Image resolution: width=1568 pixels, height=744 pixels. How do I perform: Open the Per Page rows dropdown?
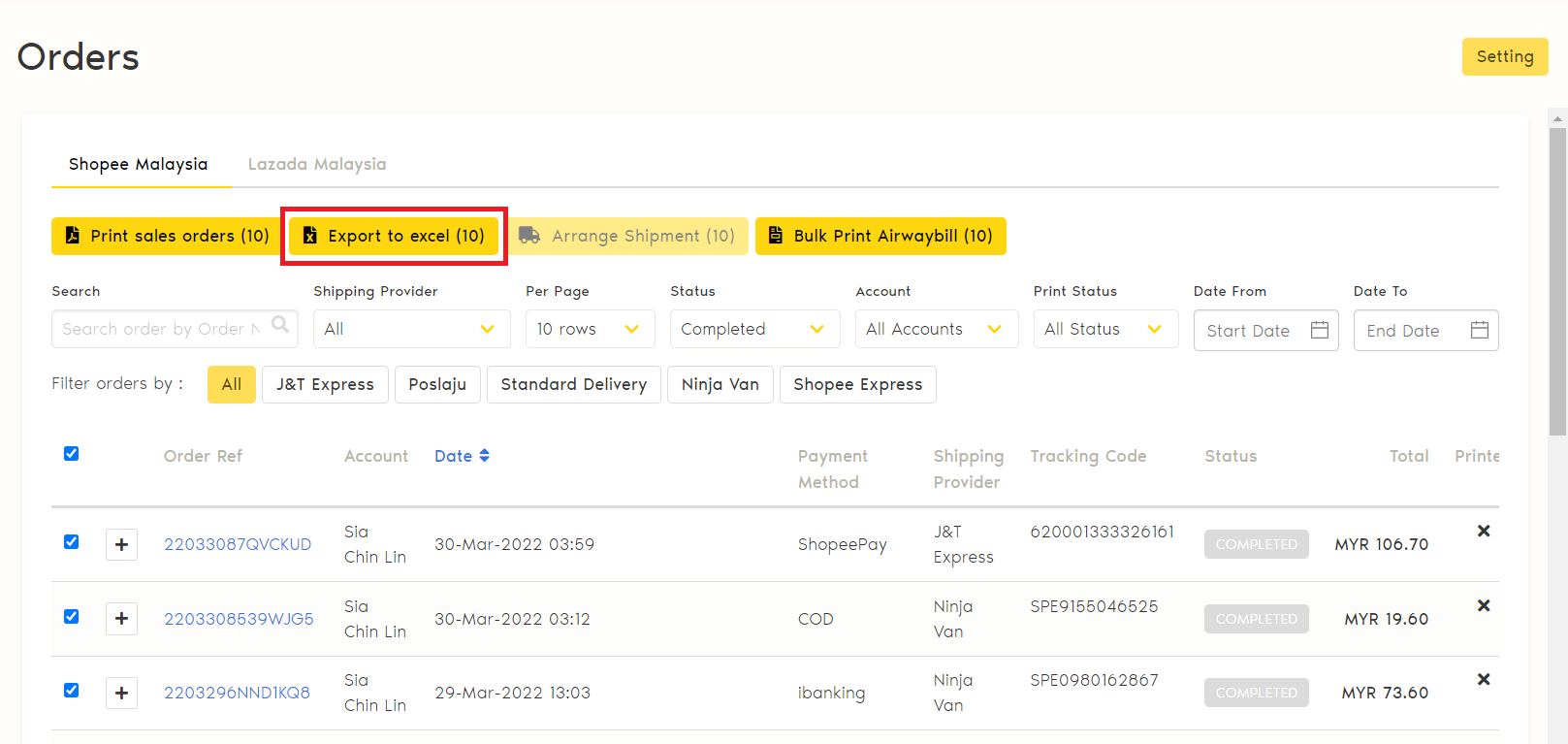tap(589, 329)
